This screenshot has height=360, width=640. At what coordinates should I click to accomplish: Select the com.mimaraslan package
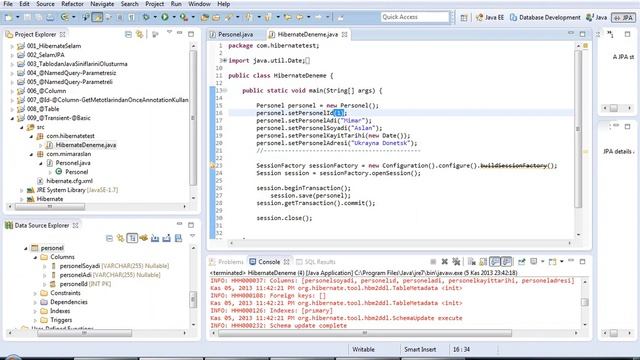click(x=69, y=154)
